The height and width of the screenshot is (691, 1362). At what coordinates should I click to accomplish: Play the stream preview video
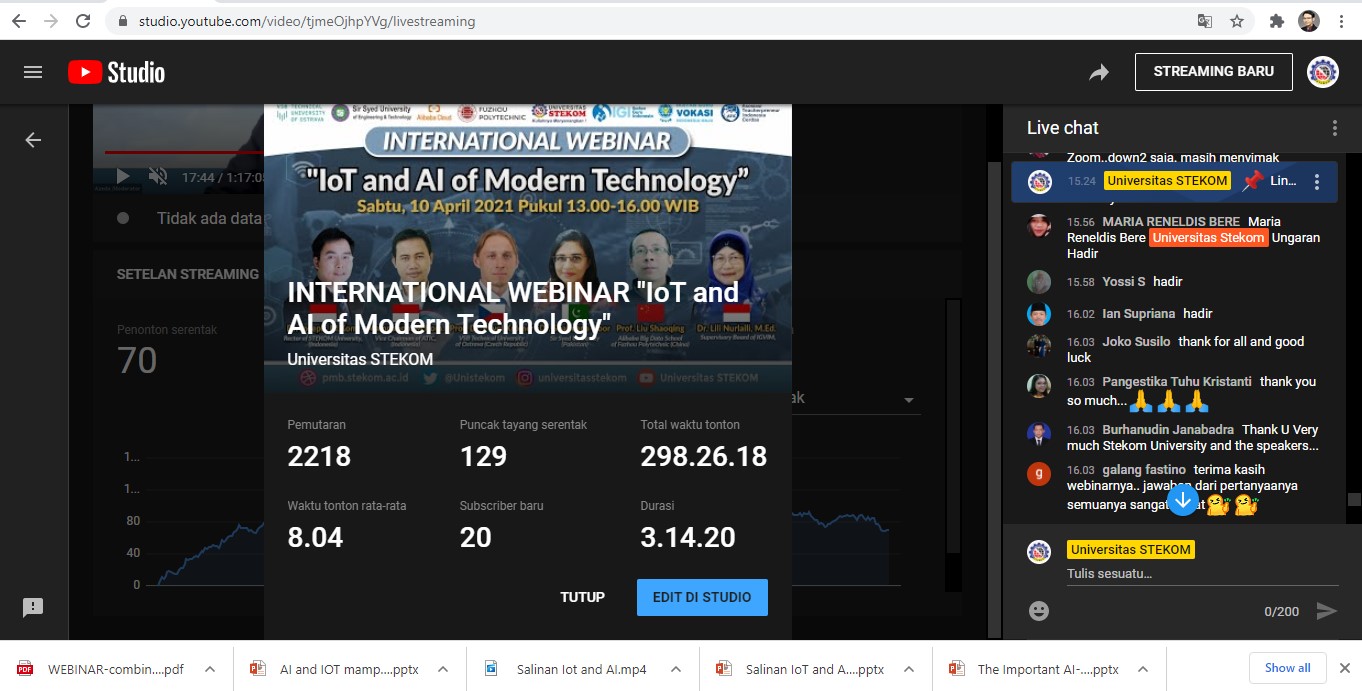(123, 177)
